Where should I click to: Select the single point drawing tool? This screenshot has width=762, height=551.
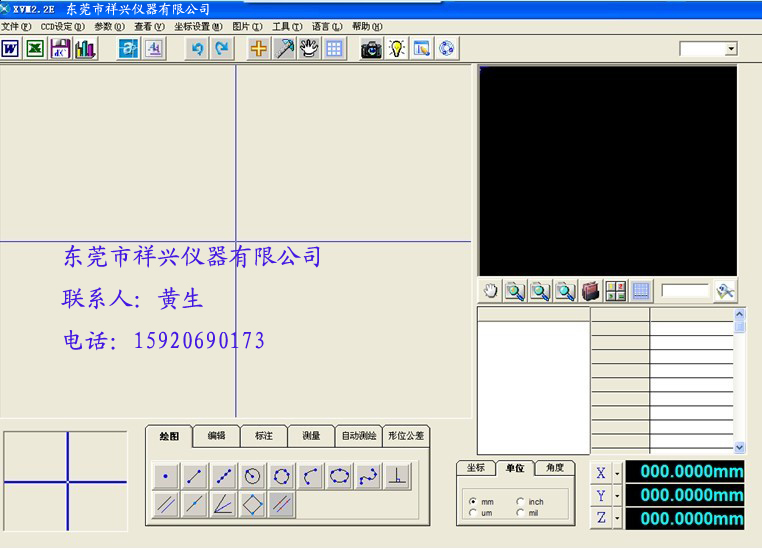(x=165, y=476)
